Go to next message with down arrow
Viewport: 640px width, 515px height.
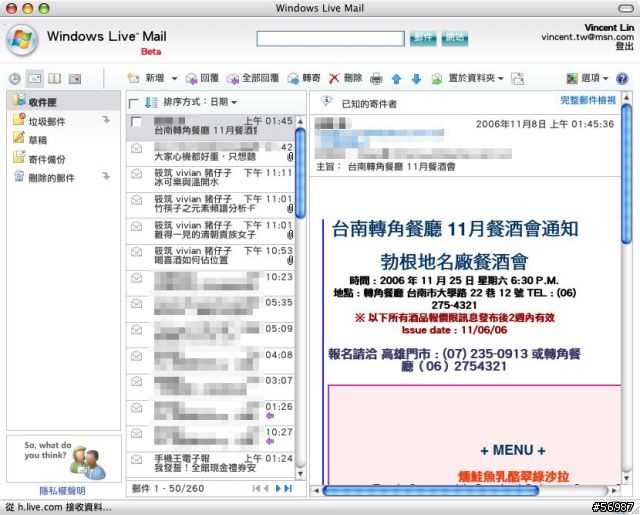(x=416, y=79)
